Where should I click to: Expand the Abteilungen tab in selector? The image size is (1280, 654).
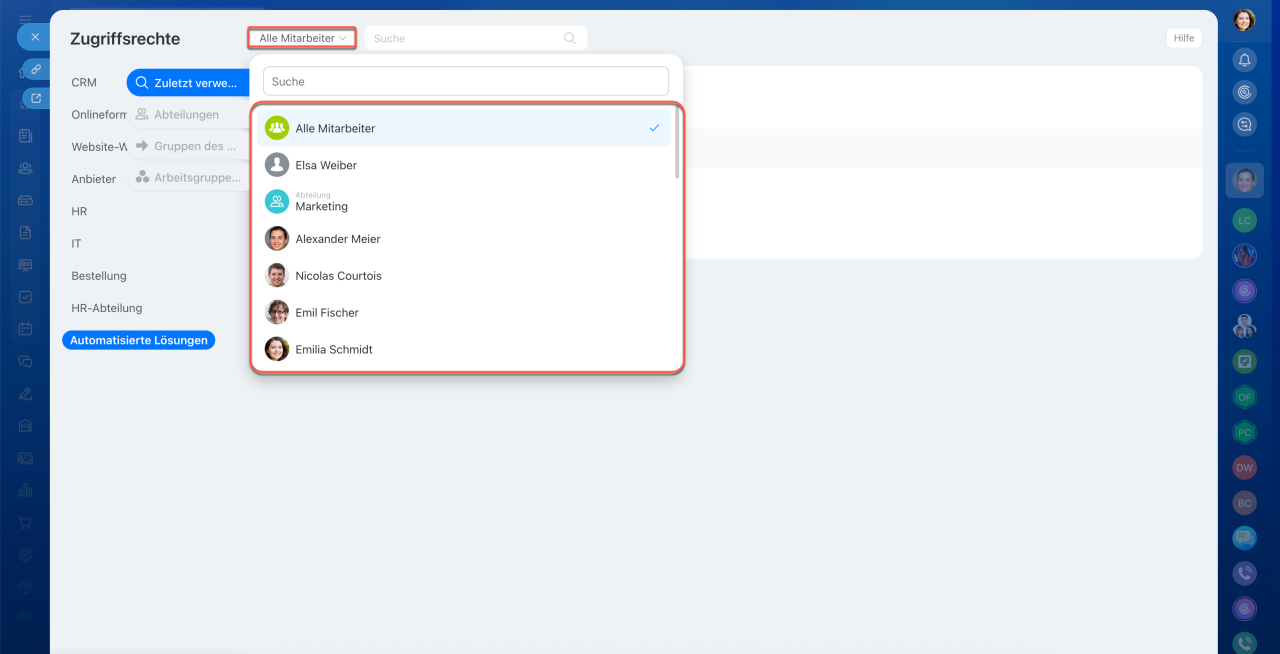[186, 115]
